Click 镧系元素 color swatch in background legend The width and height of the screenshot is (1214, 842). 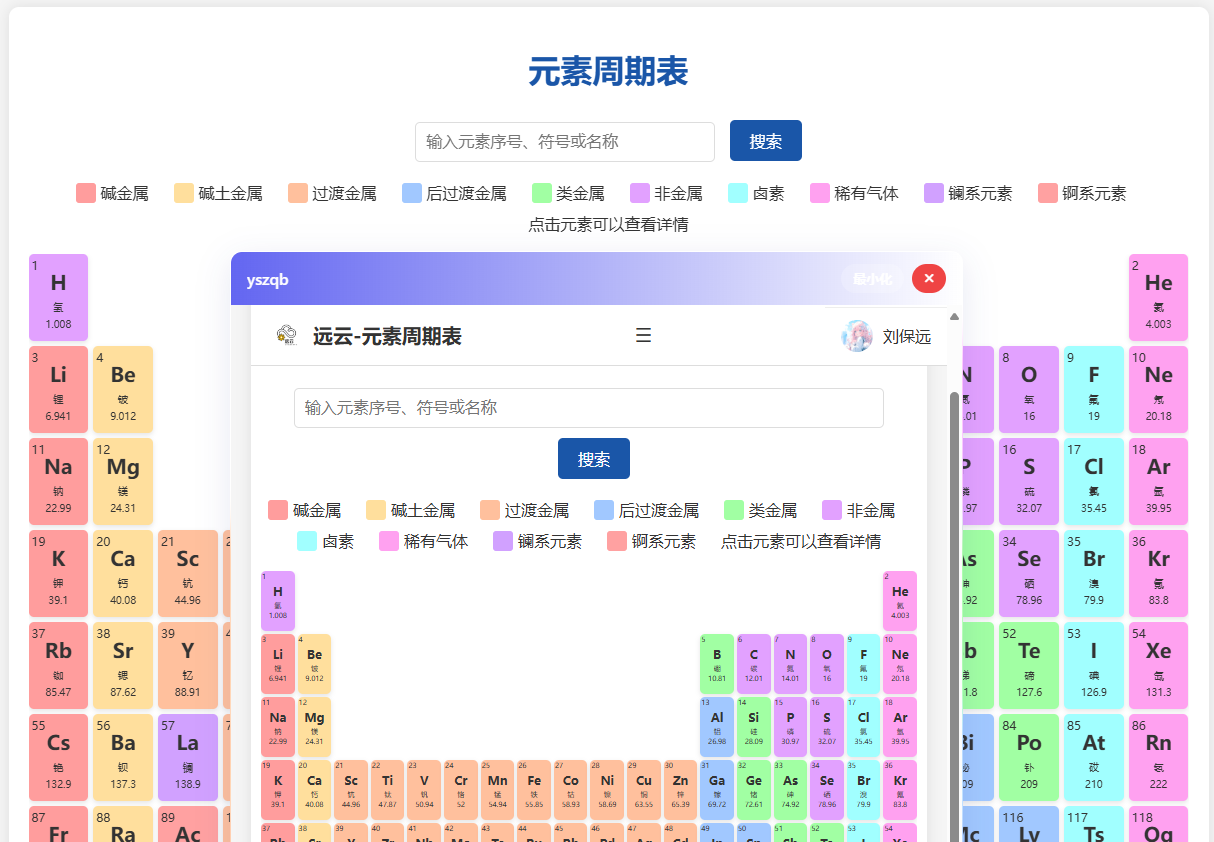(934, 193)
